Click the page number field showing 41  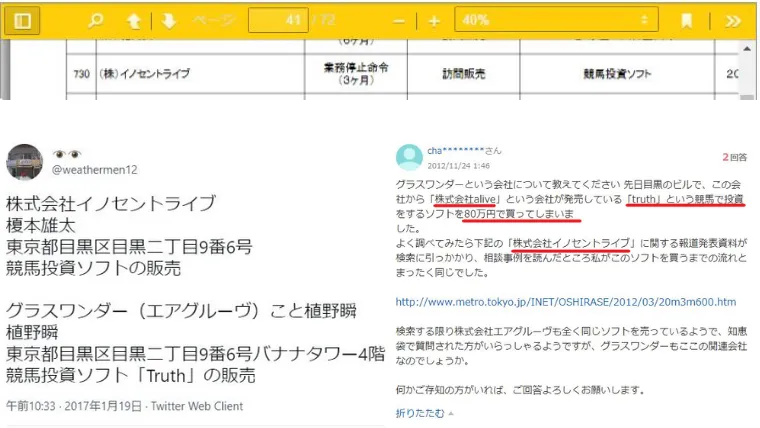coord(278,20)
